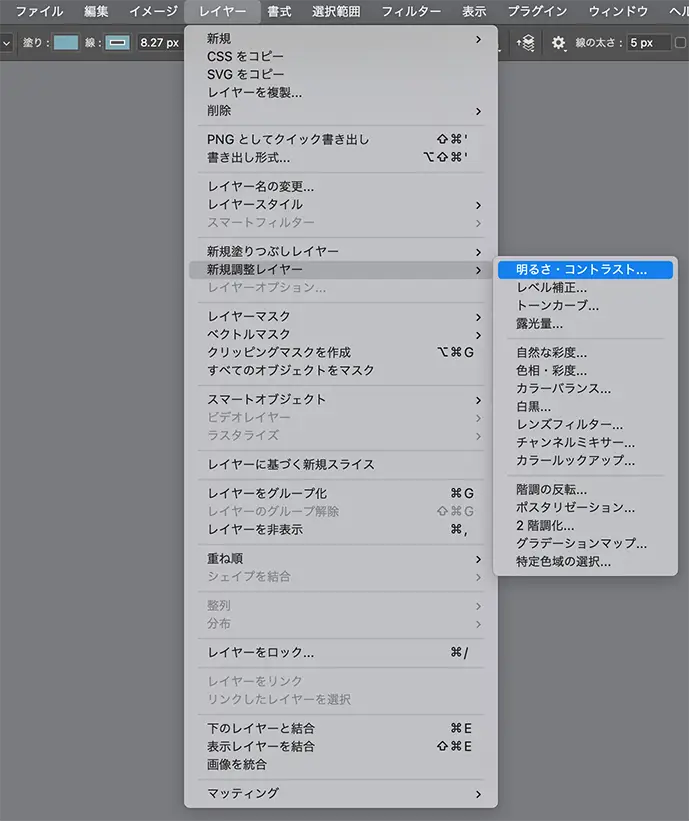
Task: Select レイヤーをグループ化
Action: click(341, 493)
